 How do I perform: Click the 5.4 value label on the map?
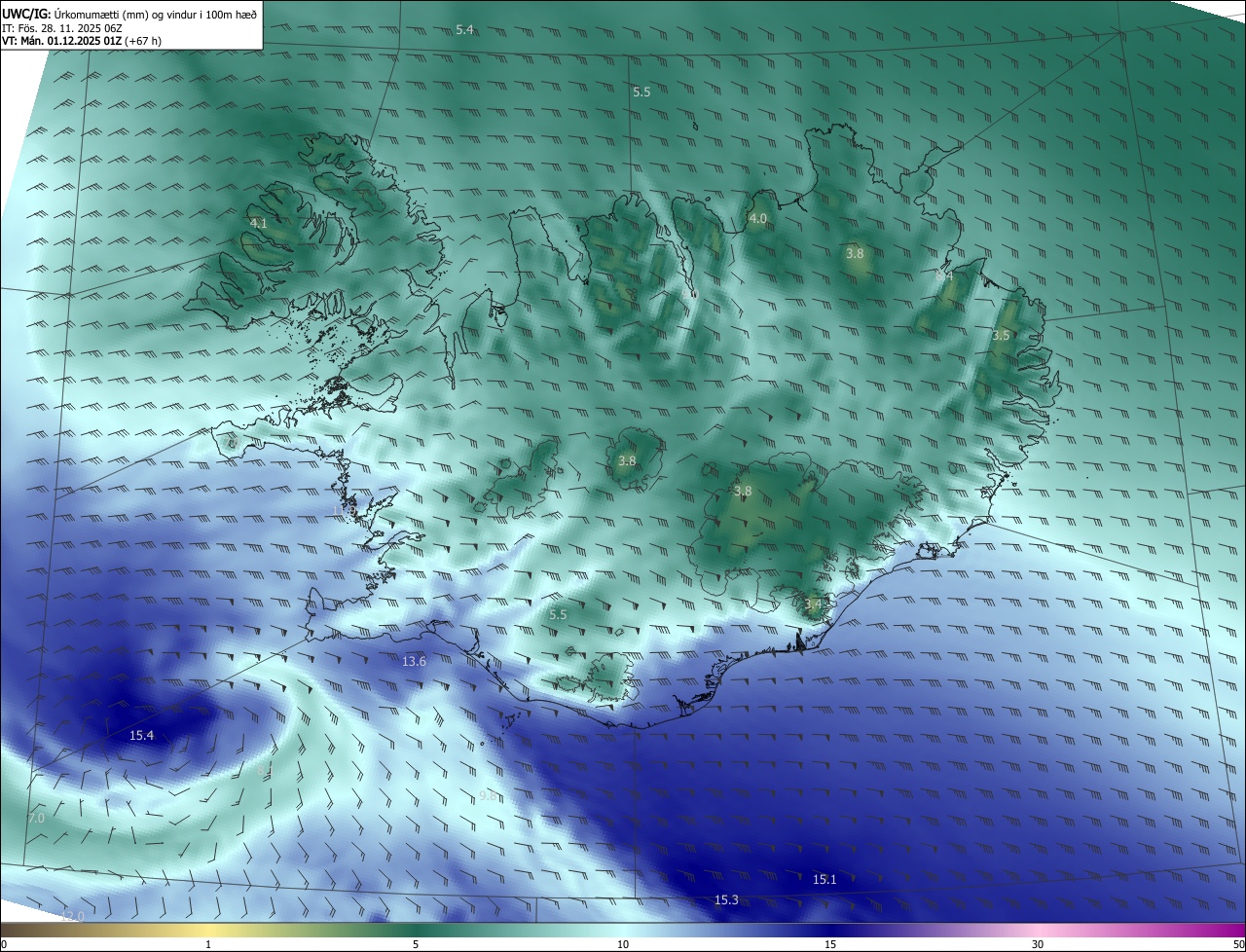click(465, 30)
